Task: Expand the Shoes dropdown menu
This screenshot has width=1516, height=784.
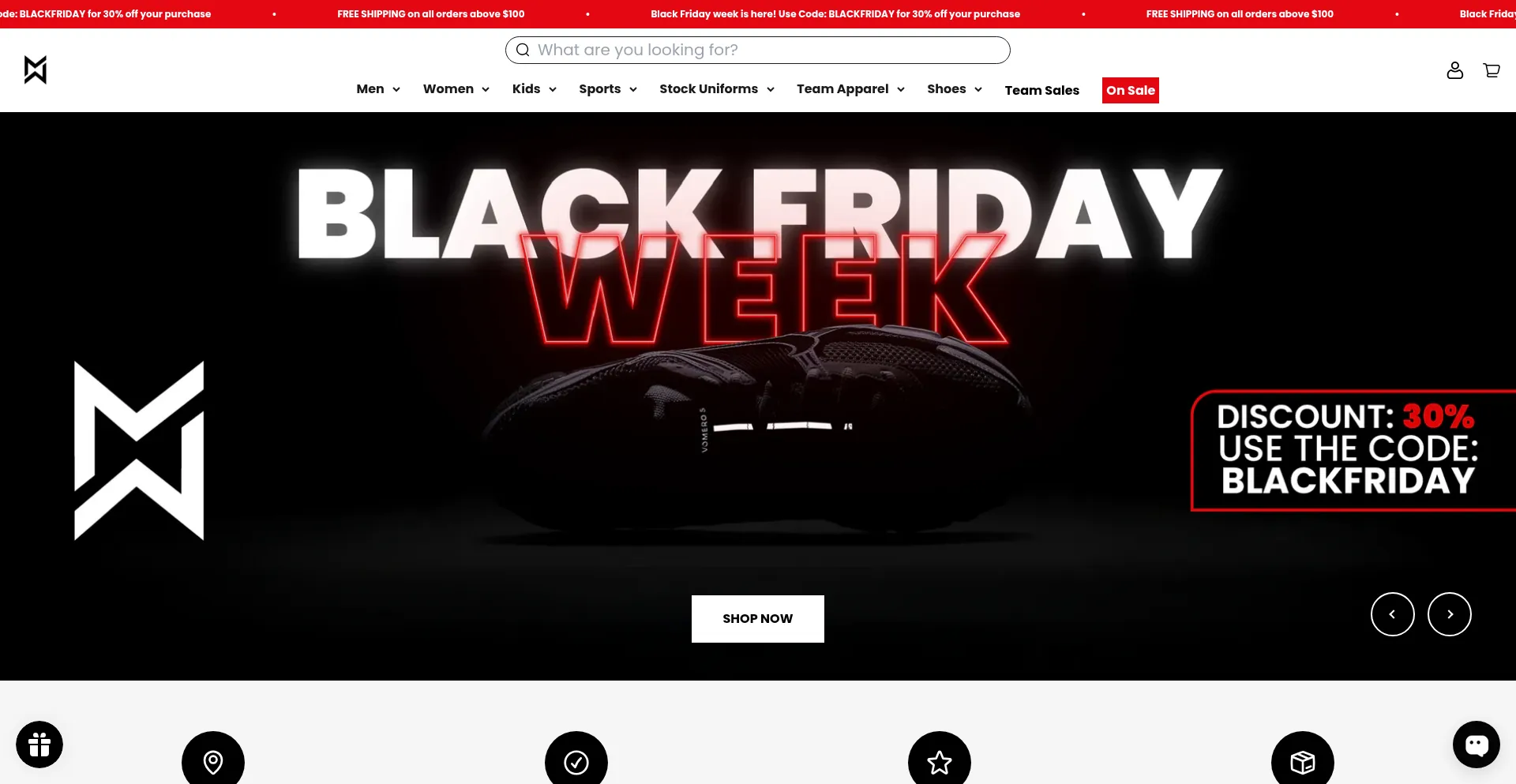Action: tap(955, 89)
